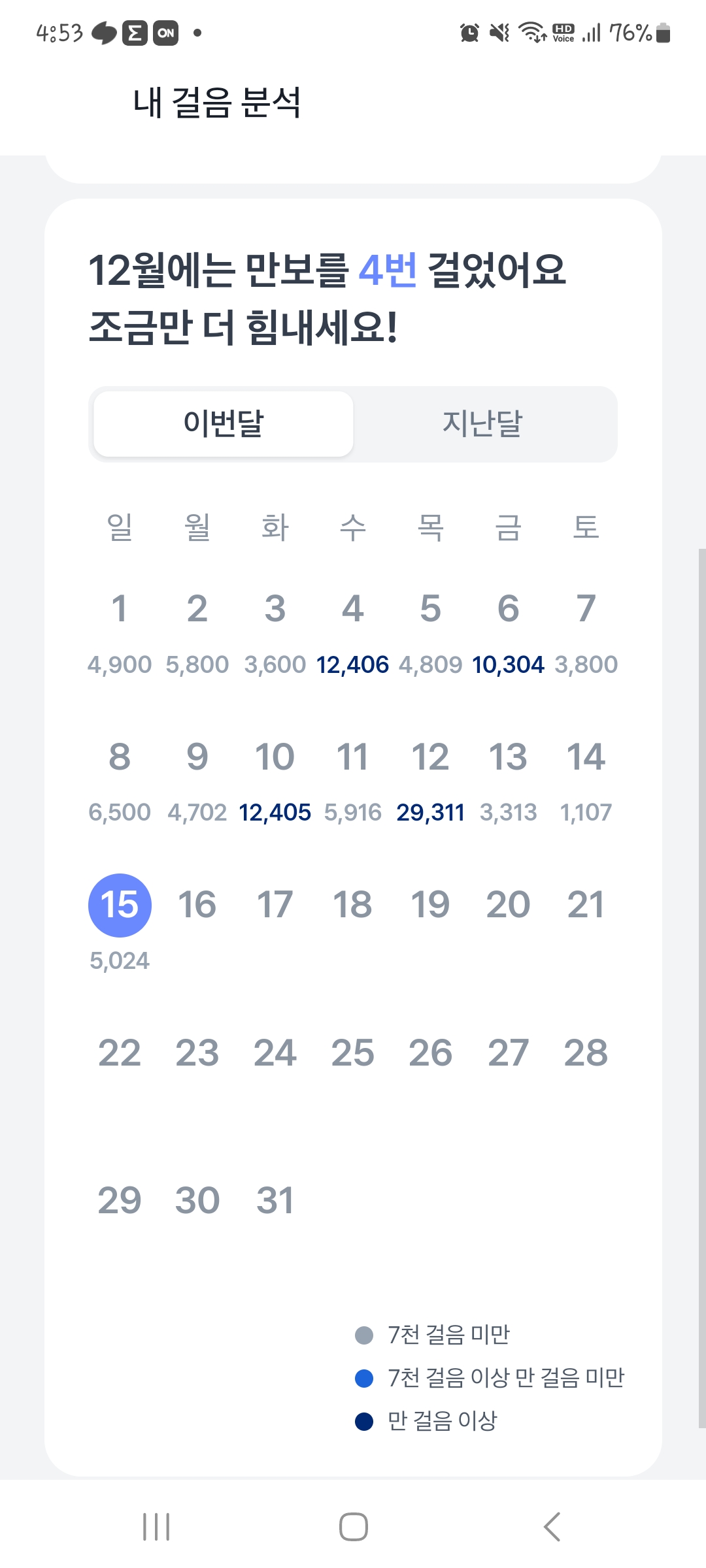Tap the 10,304 step count on day 6

508,665
